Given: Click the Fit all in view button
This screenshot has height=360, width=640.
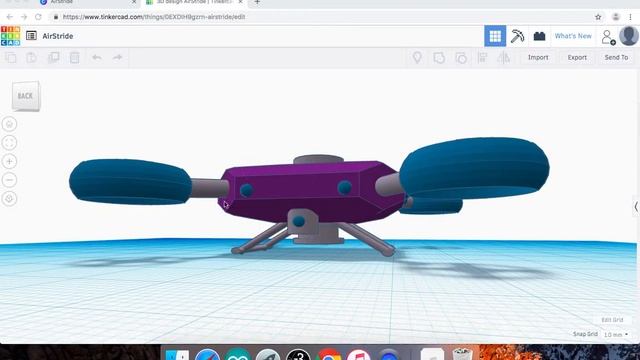Looking at the screenshot, I should tap(9, 143).
